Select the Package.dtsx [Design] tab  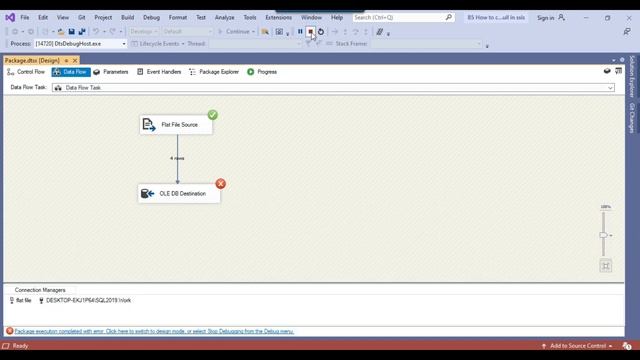[32, 60]
